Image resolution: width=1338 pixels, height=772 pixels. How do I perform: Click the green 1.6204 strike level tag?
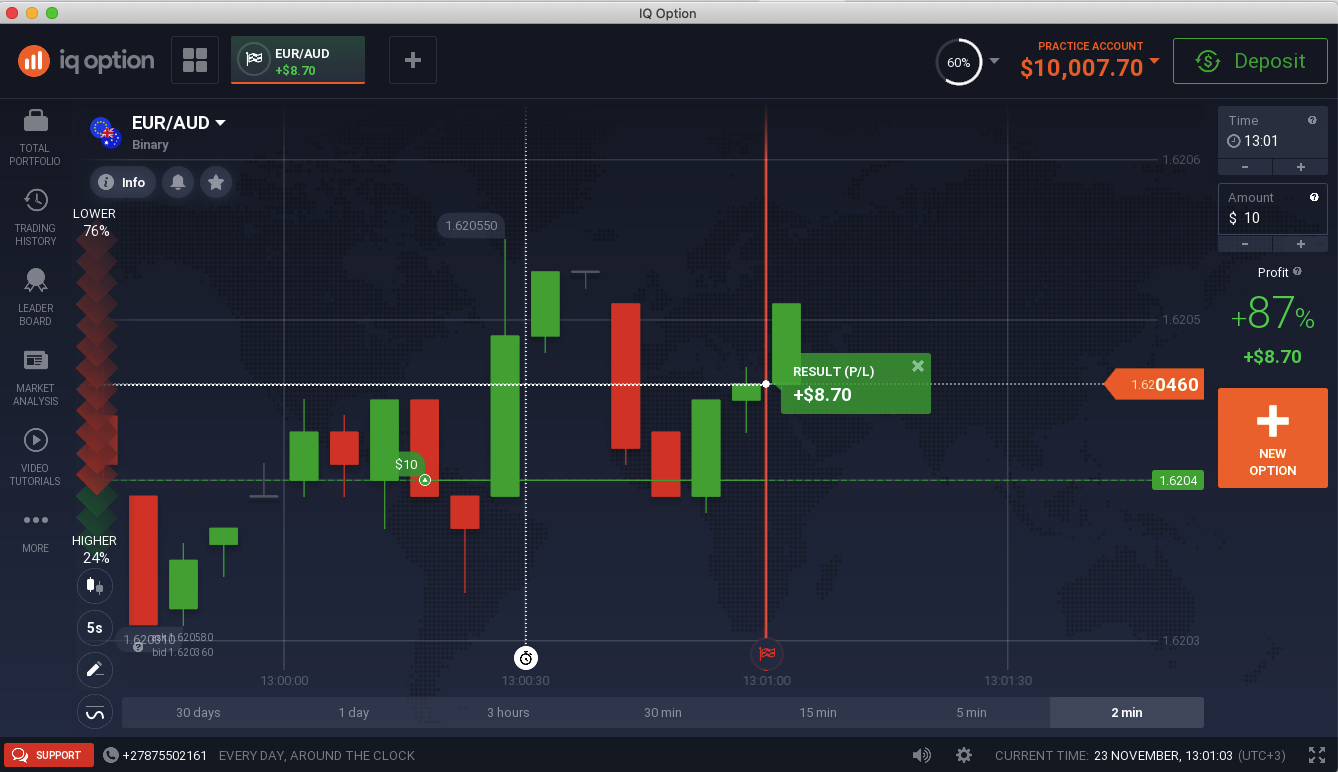point(1177,481)
